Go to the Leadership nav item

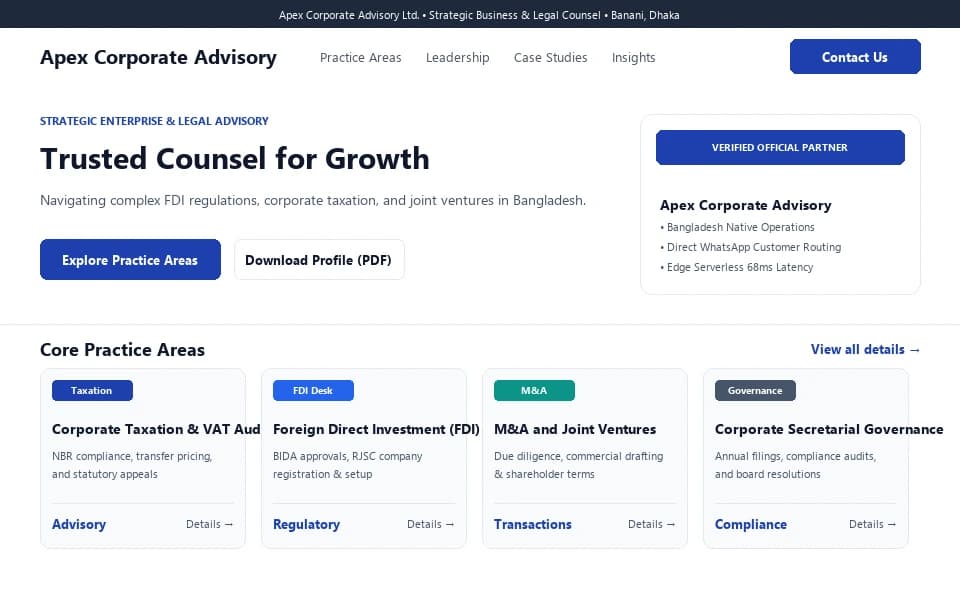tap(457, 58)
